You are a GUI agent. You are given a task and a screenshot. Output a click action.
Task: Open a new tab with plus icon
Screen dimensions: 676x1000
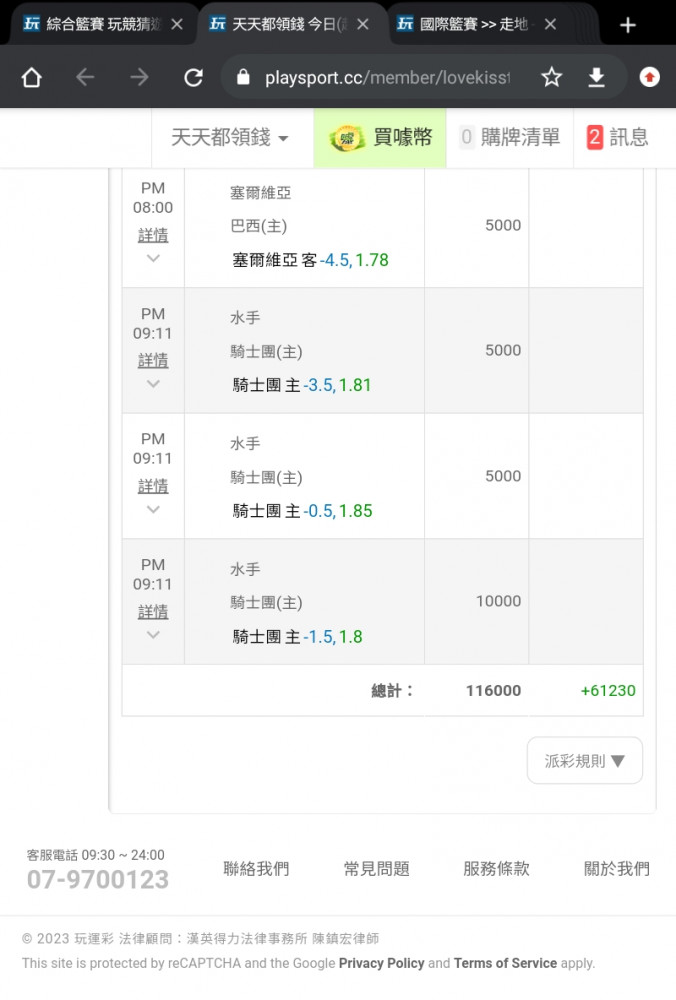628,25
